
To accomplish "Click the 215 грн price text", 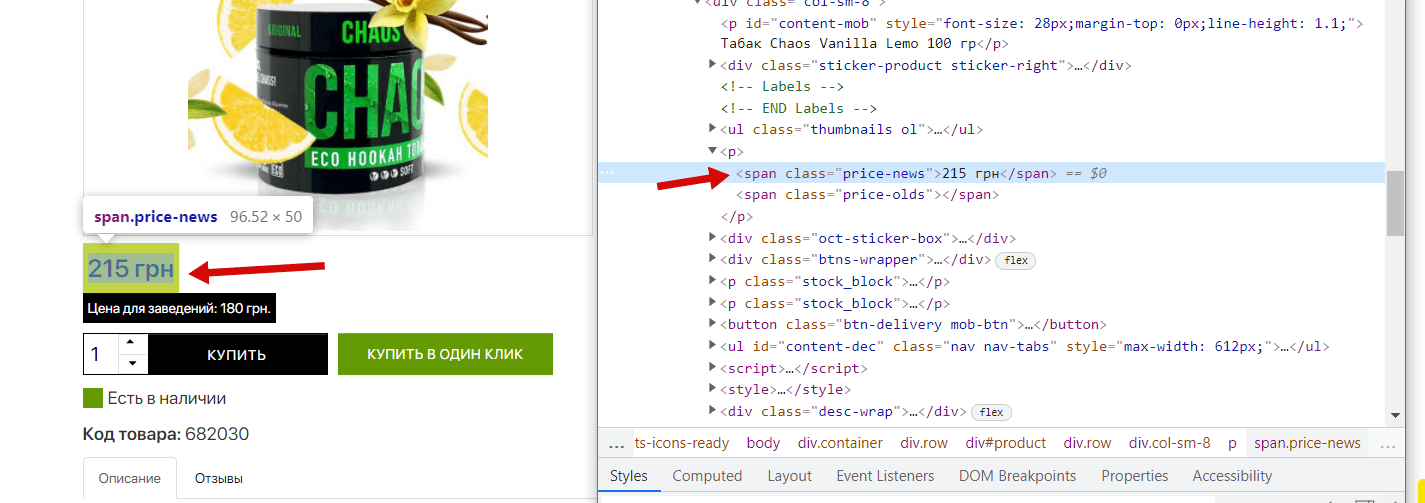I will [x=131, y=269].
